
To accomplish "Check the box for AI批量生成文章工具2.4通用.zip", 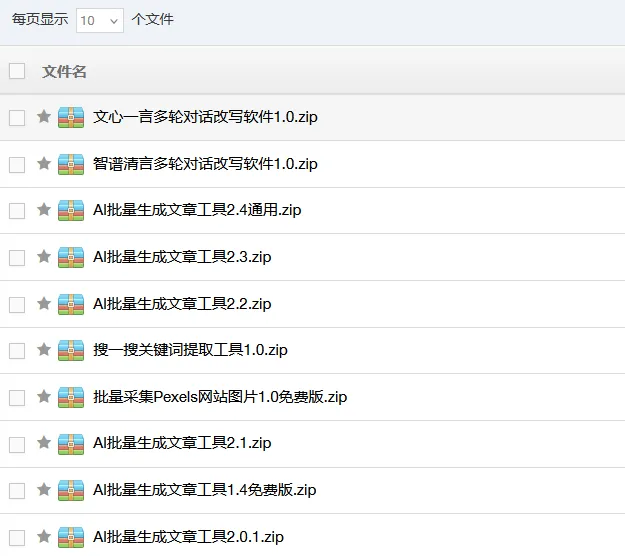I will pos(17,211).
